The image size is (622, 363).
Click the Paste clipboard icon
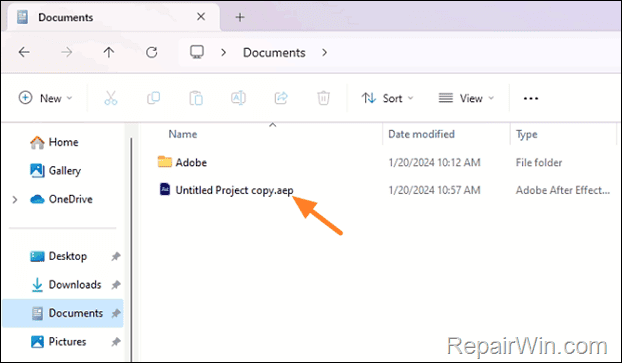[x=196, y=98]
